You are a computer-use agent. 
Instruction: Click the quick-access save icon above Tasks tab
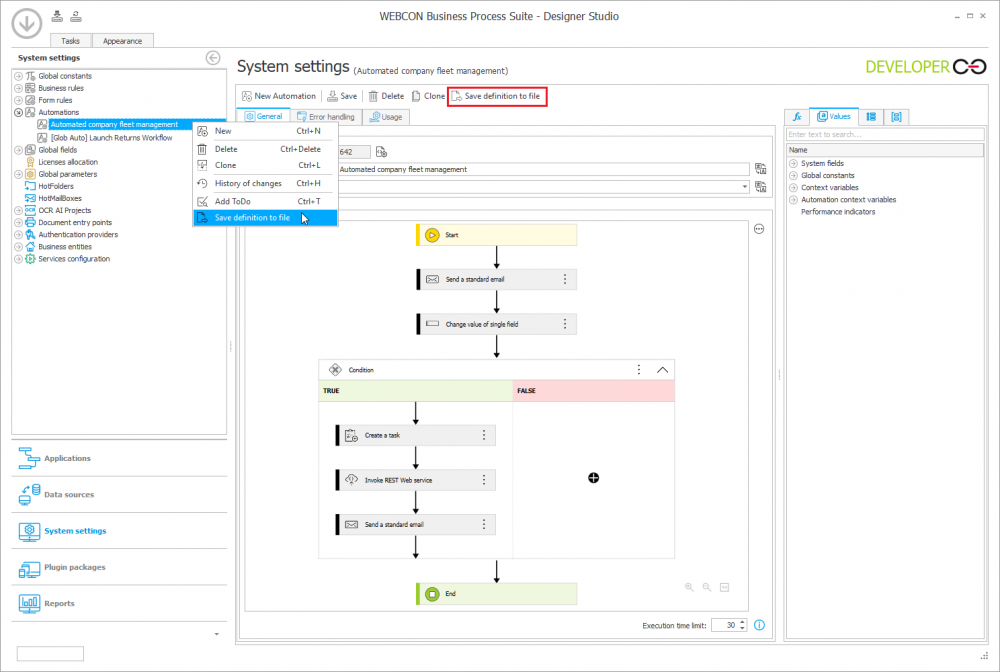(57, 17)
